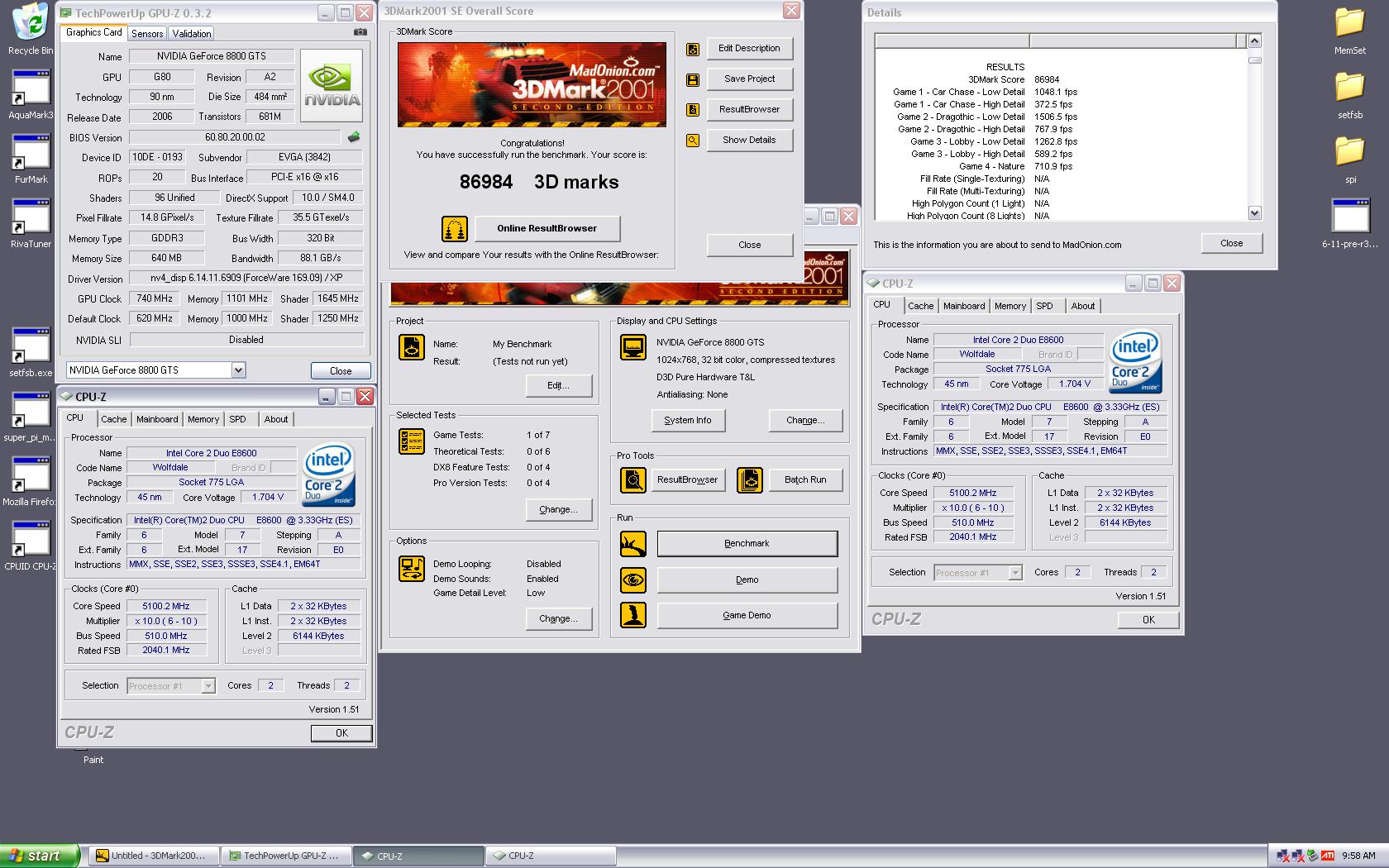Click the 3DMark2001 Second Edition banner image
1389x868 pixels.
pos(532,84)
